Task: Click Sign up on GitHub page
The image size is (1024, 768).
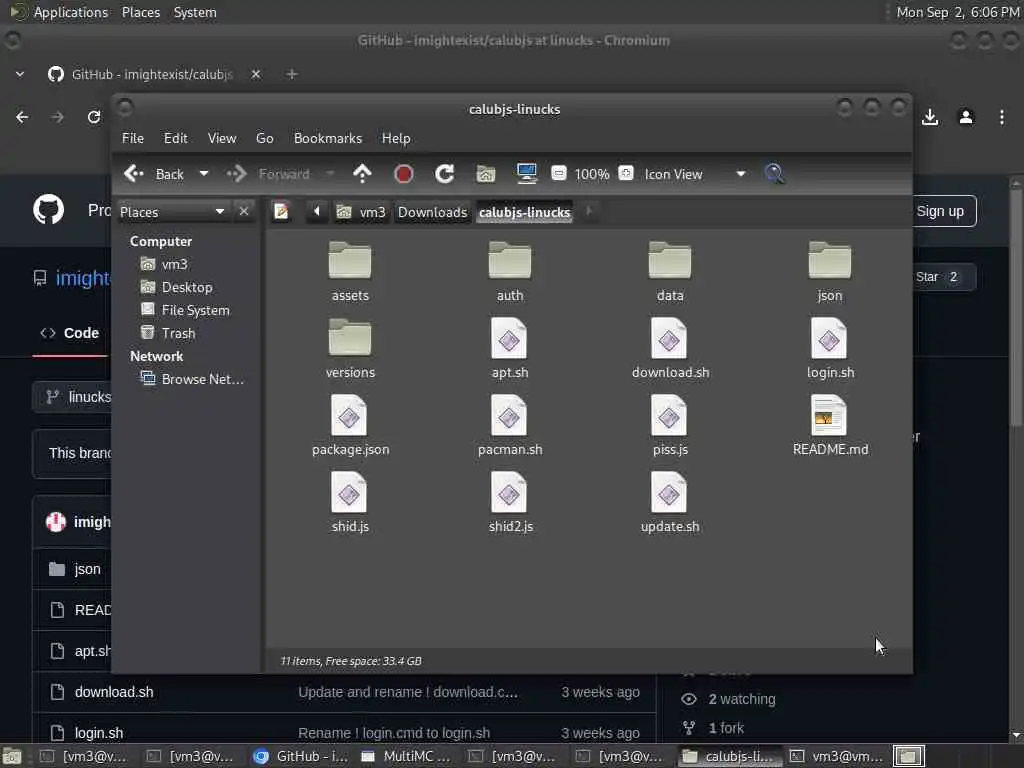Action: [940, 211]
